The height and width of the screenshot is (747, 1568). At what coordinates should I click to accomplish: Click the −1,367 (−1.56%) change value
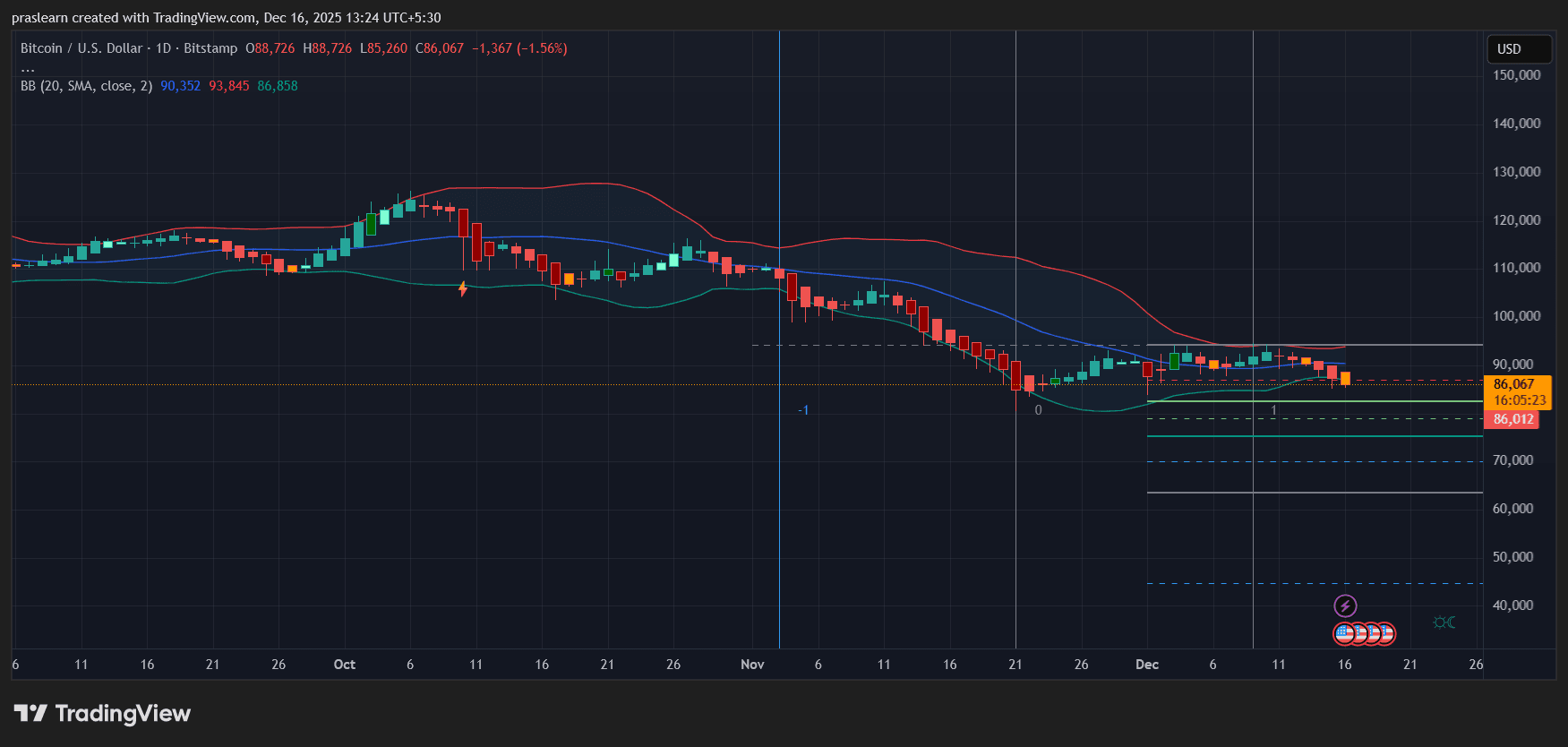pyautogui.click(x=519, y=48)
